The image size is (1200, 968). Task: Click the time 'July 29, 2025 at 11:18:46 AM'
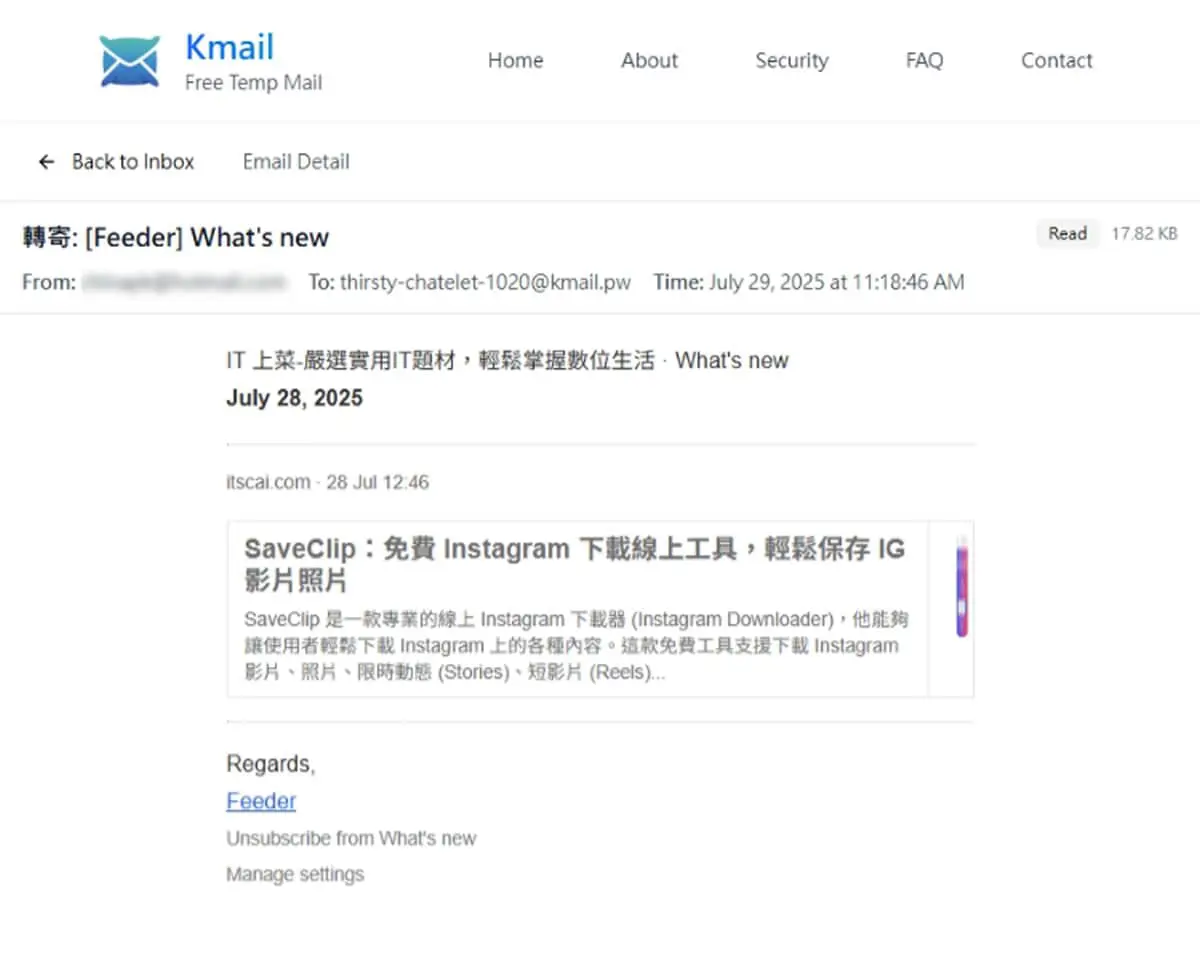pyautogui.click(x=836, y=282)
